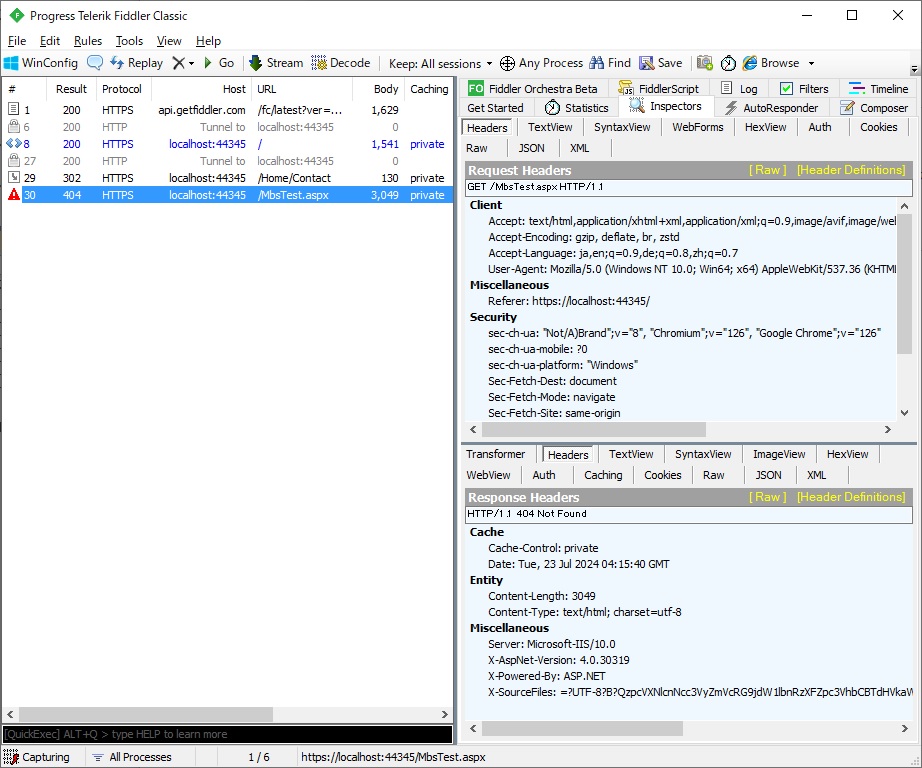The width and height of the screenshot is (922, 768).
Task: Open the Rules menu
Action: coord(88,41)
